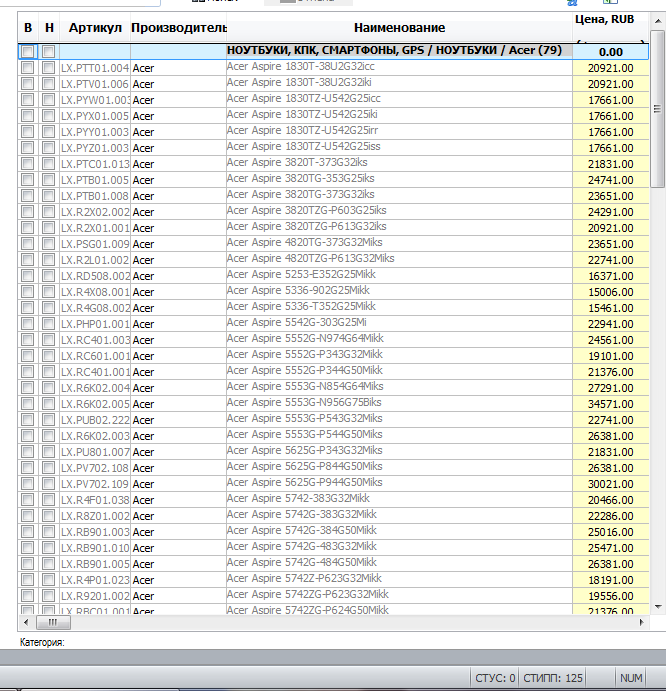Click price 30021.00
This screenshot has height=691, width=666.
pos(610,484)
